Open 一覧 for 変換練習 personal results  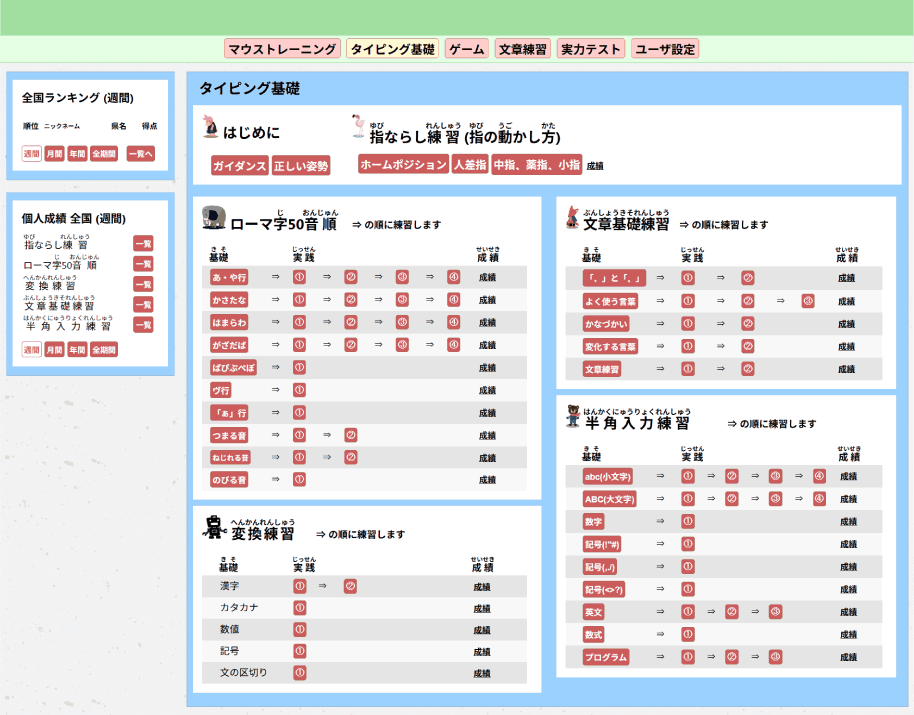[143, 284]
